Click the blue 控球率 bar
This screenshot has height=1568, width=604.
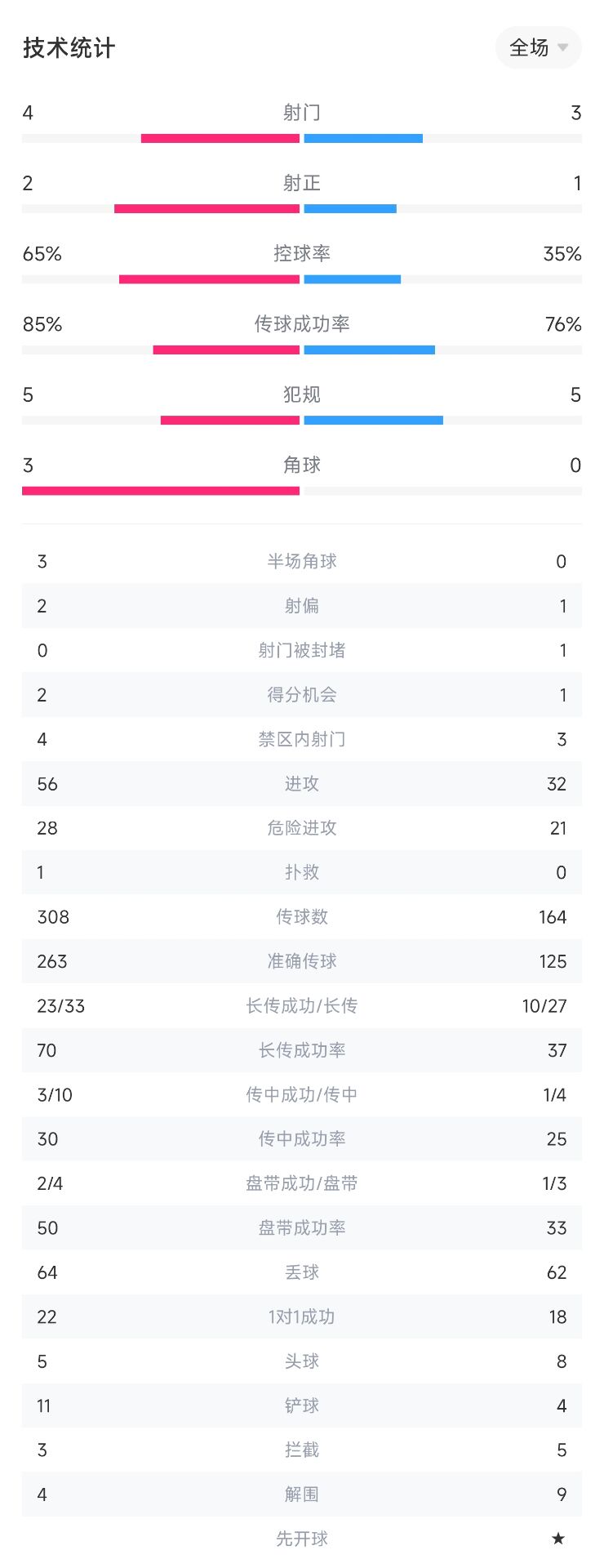(x=353, y=279)
